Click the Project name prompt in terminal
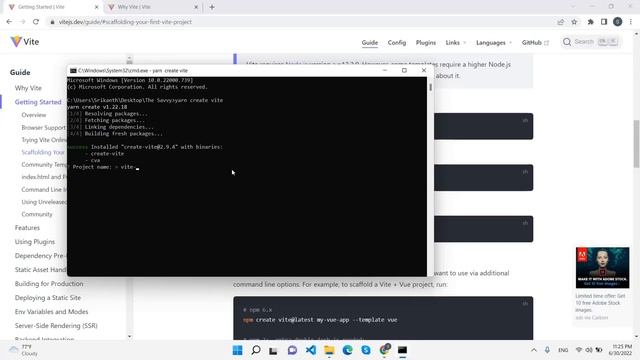The image size is (640, 360). tap(104, 167)
